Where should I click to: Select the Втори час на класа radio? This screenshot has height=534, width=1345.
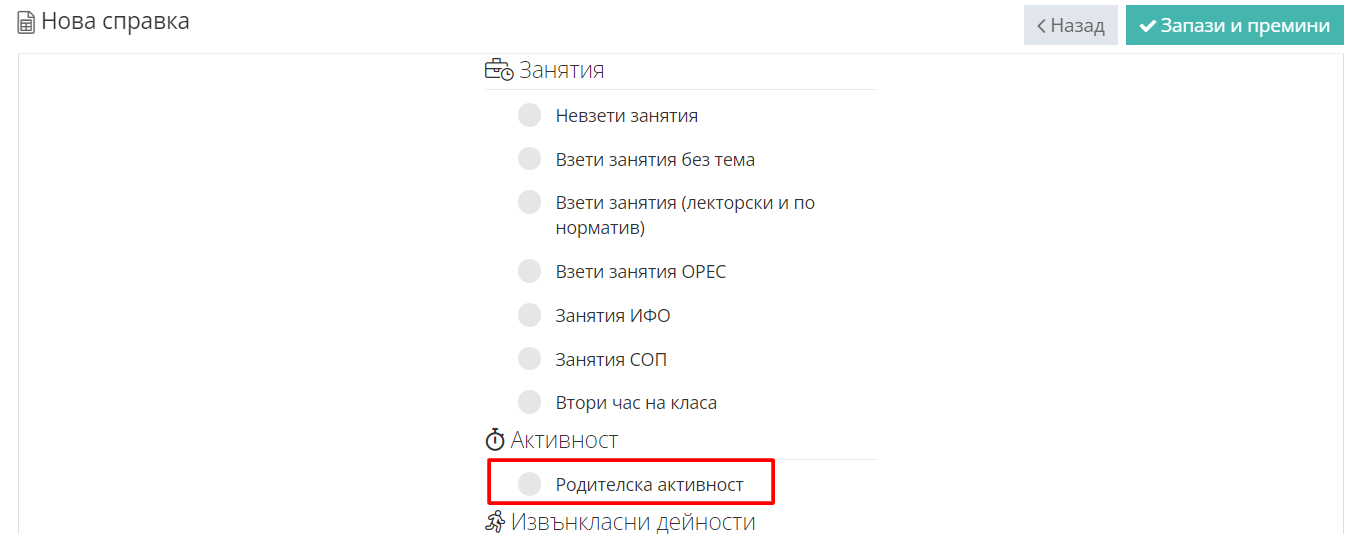pyautogui.click(x=529, y=403)
